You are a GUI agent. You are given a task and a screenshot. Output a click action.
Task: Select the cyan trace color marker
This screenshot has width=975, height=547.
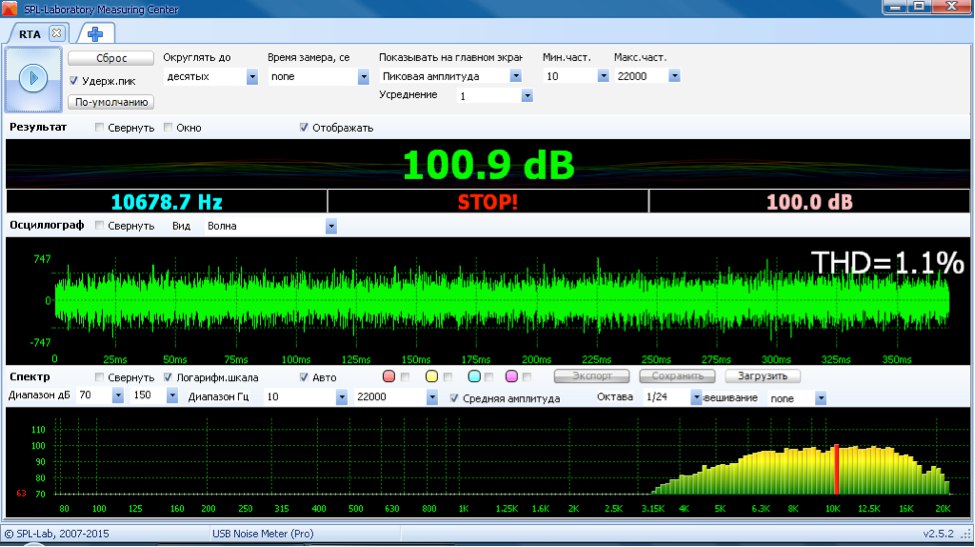pos(474,377)
